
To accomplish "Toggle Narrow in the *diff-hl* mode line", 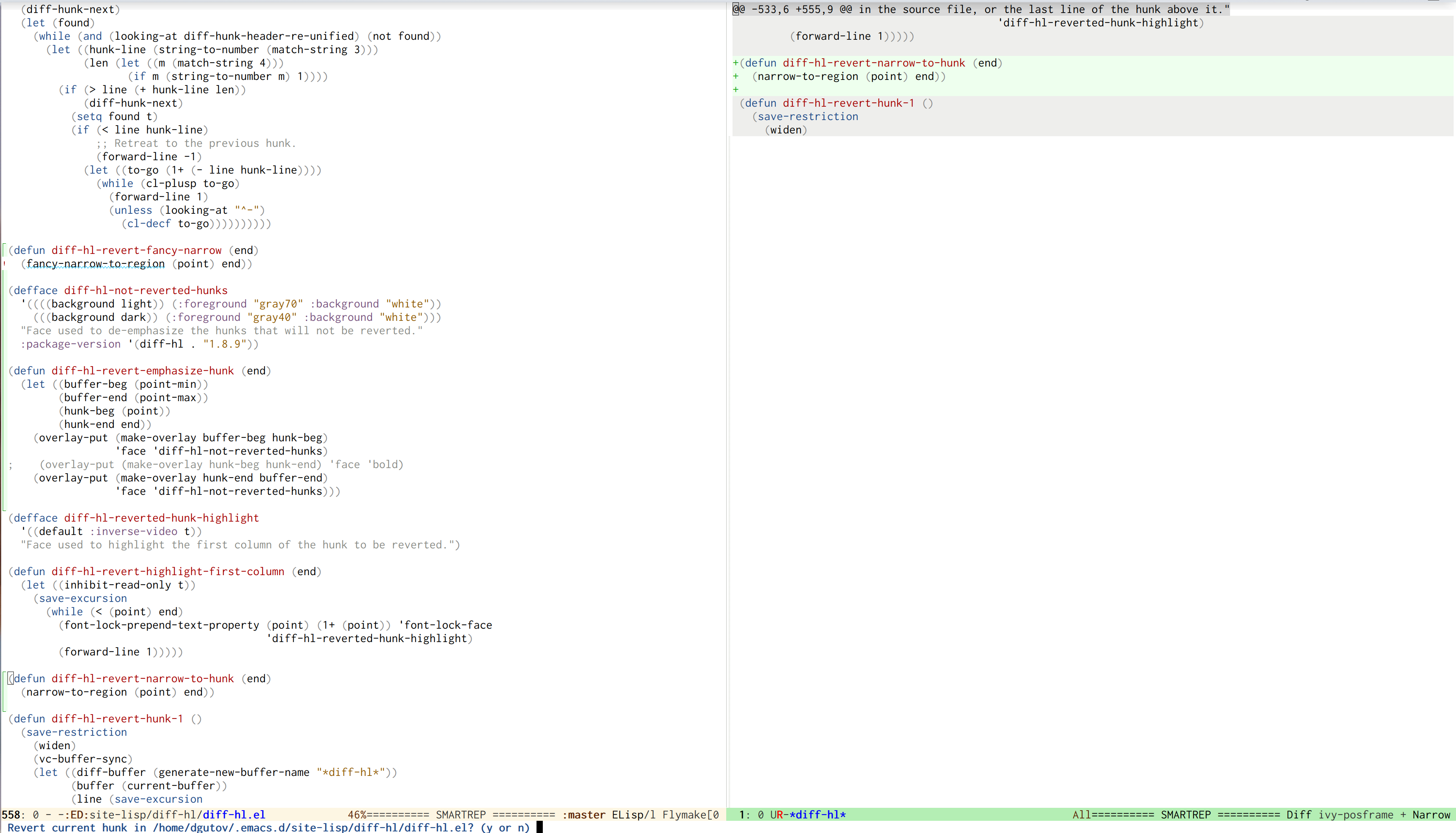I will pyautogui.click(x=1432, y=814).
